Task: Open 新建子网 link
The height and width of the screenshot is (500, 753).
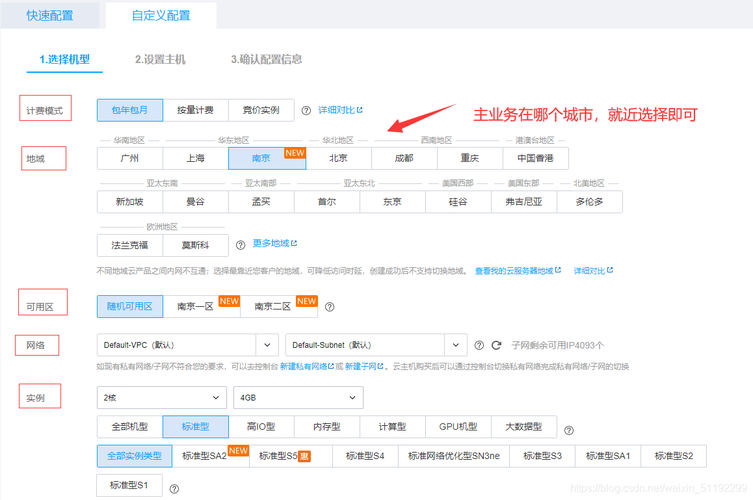Action: tap(364, 366)
